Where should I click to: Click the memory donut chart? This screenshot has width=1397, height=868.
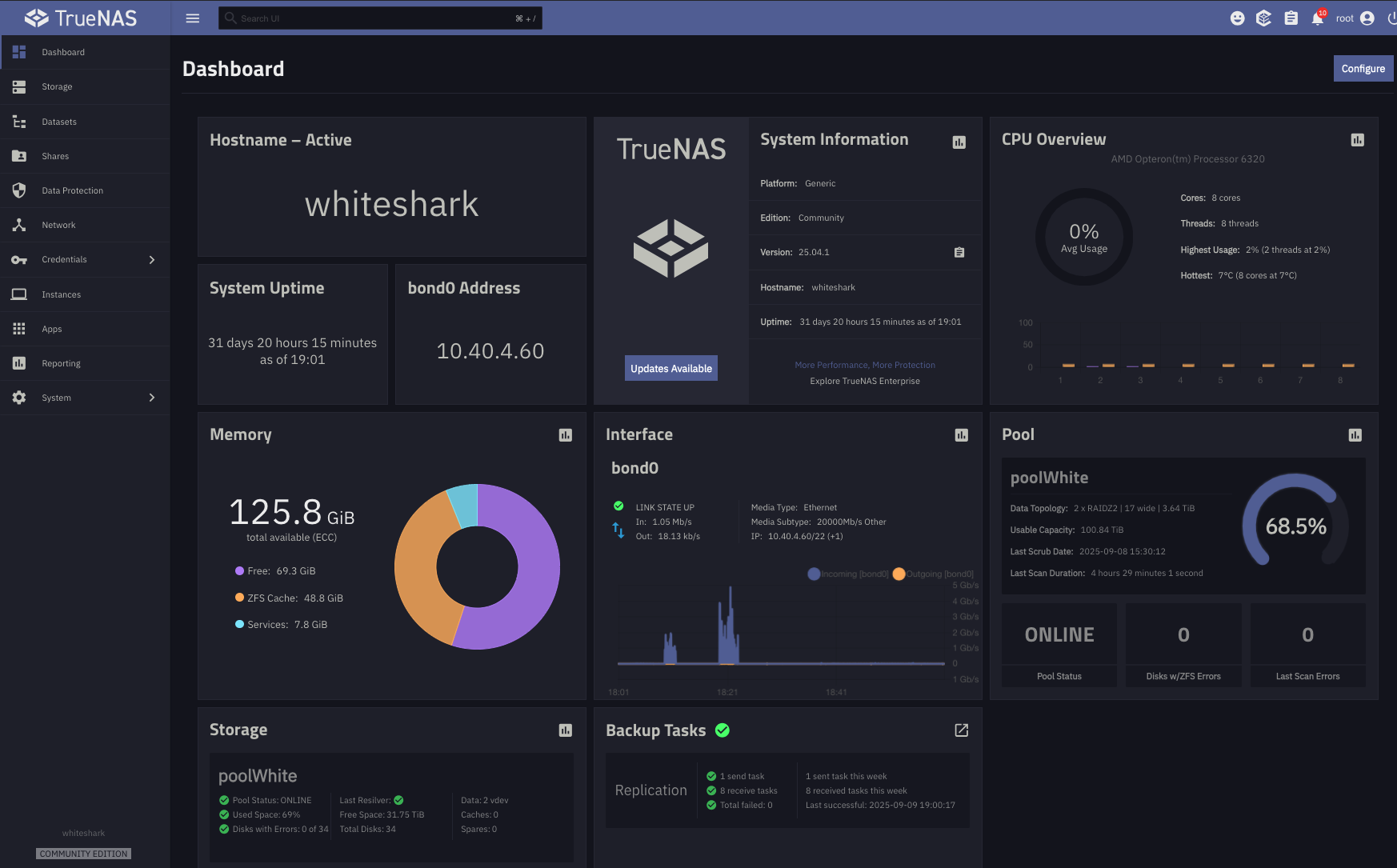pyautogui.click(x=477, y=566)
